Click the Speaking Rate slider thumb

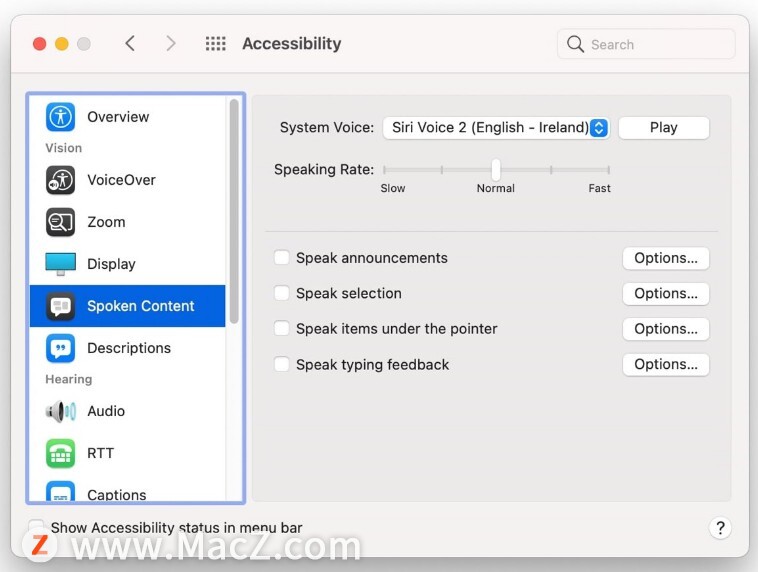[496, 169]
